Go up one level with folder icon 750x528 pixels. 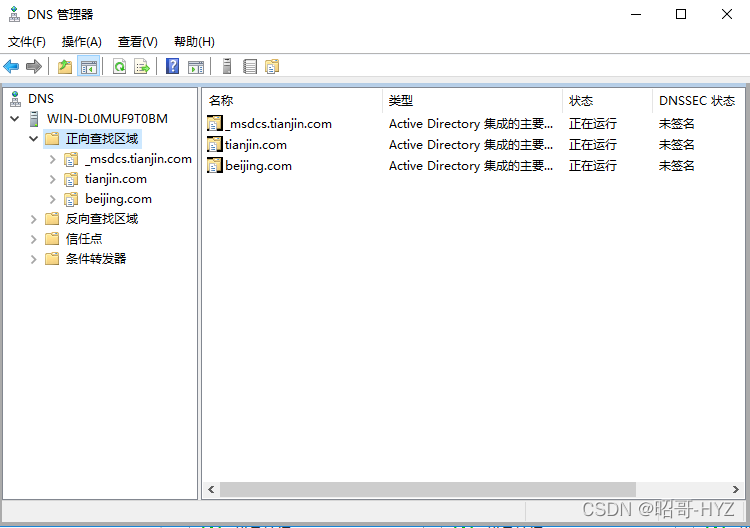[x=65, y=66]
